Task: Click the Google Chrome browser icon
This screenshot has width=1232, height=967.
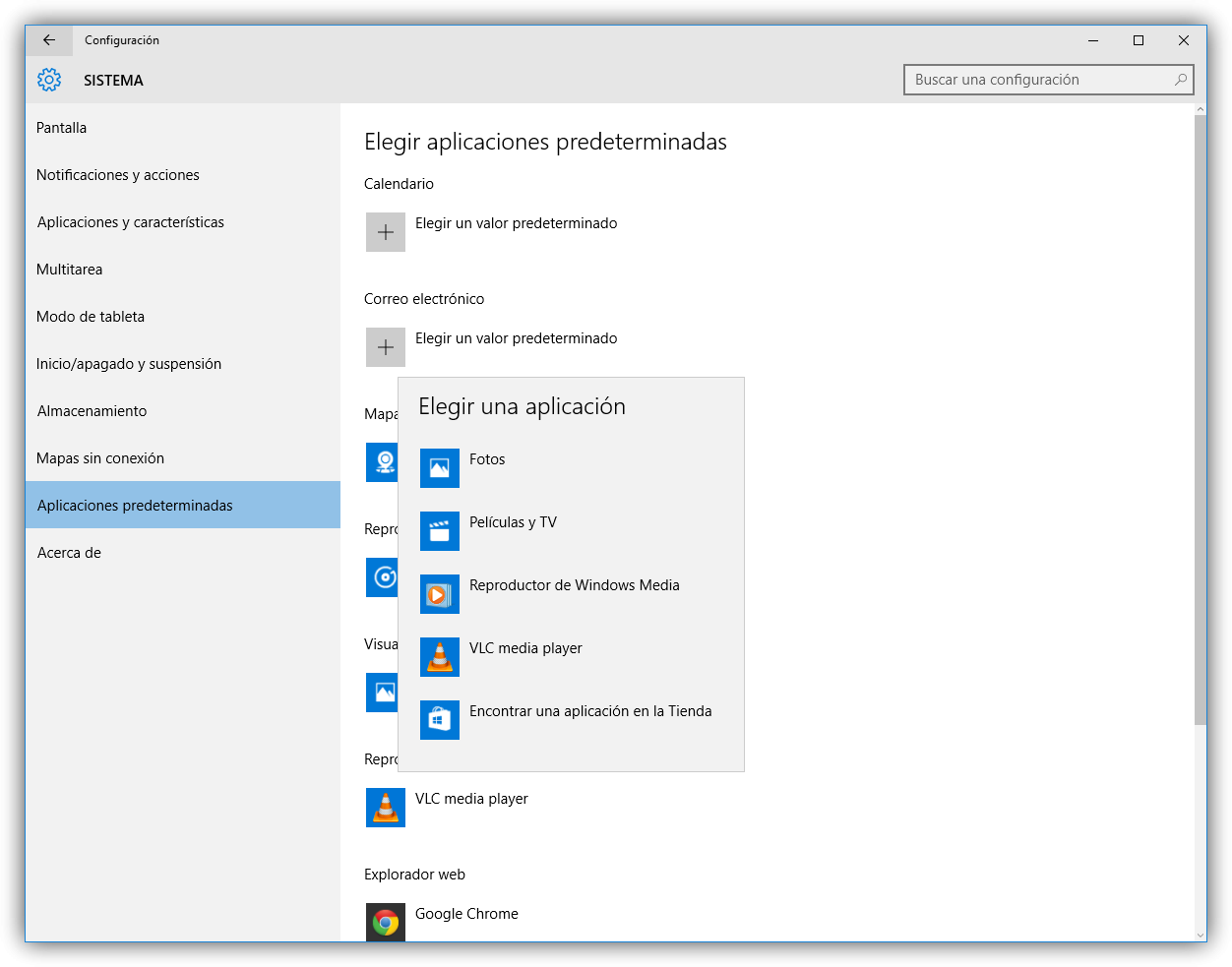Action: coord(385,923)
